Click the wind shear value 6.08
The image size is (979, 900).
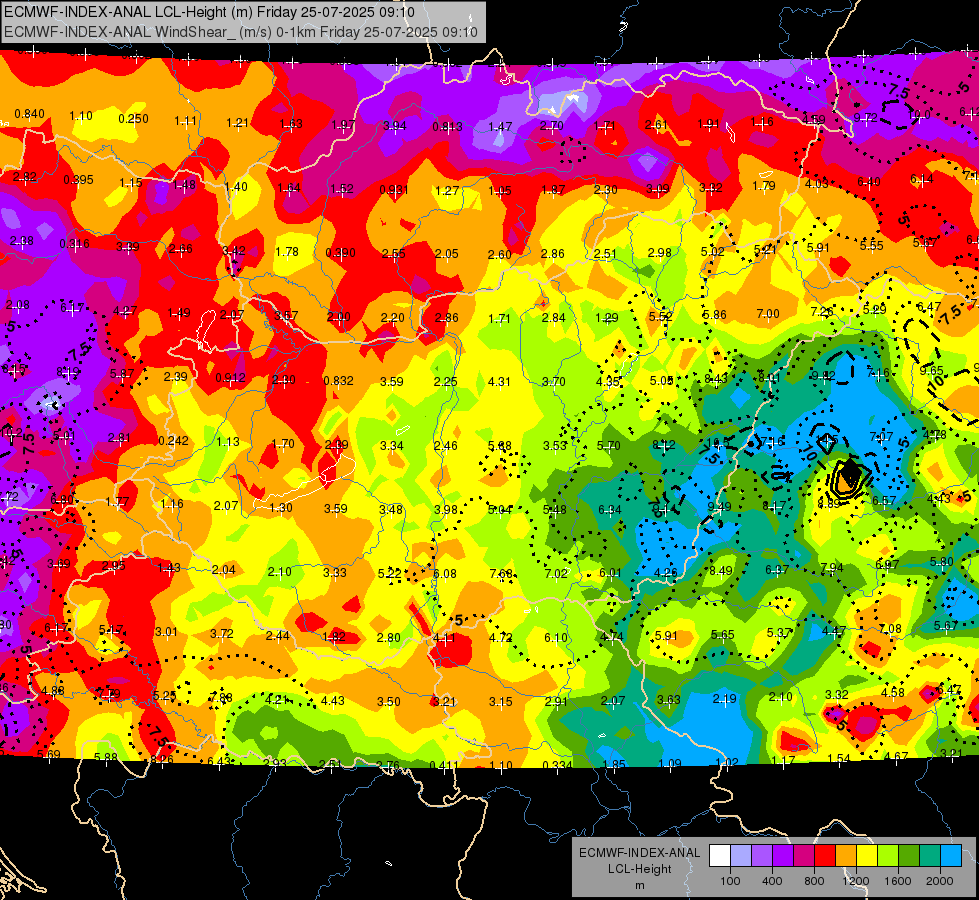click(x=445, y=573)
